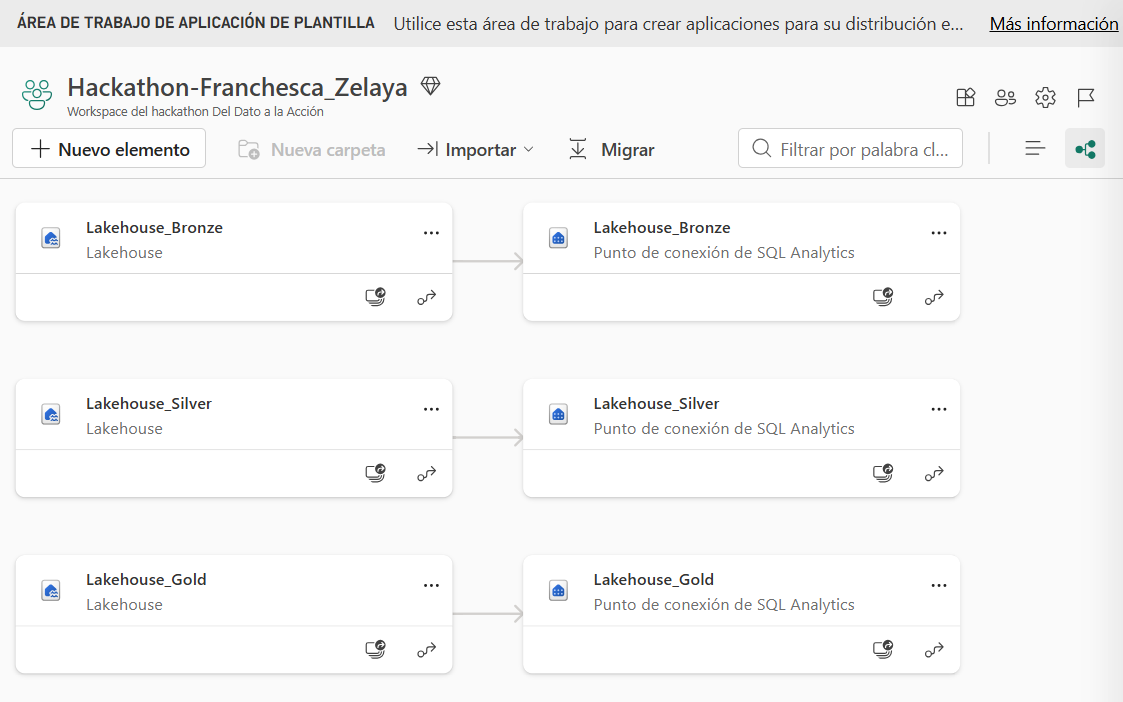Viewport: 1123px width, 702px height.
Task: Show impact icon on Lakehouse_Silver Lakehouse card
Action: click(x=375, y=473)
